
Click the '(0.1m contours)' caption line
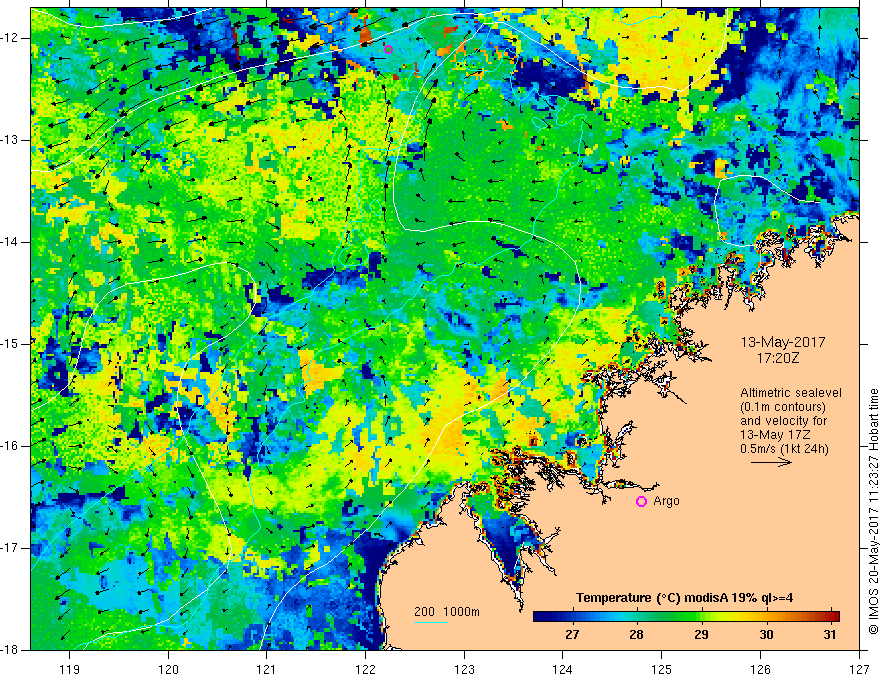click(x=783, y=407)
